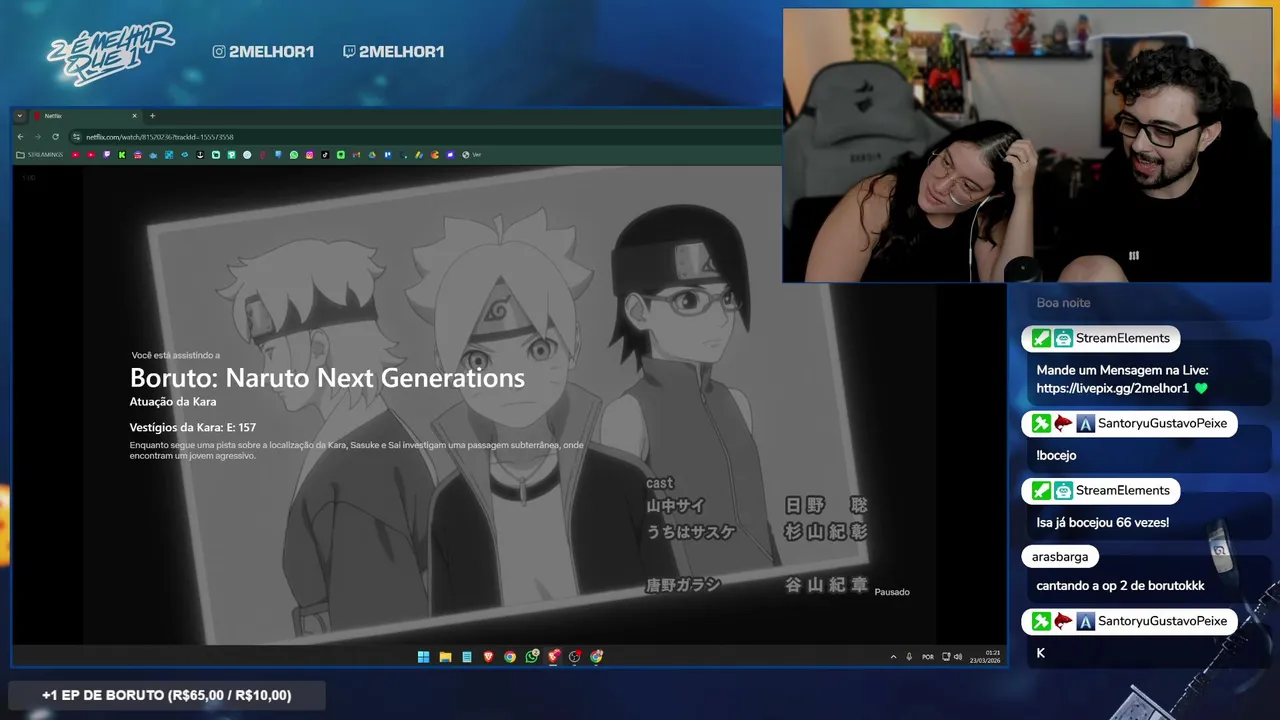
Task: Open a new browser tab
Action: [152, 116]
